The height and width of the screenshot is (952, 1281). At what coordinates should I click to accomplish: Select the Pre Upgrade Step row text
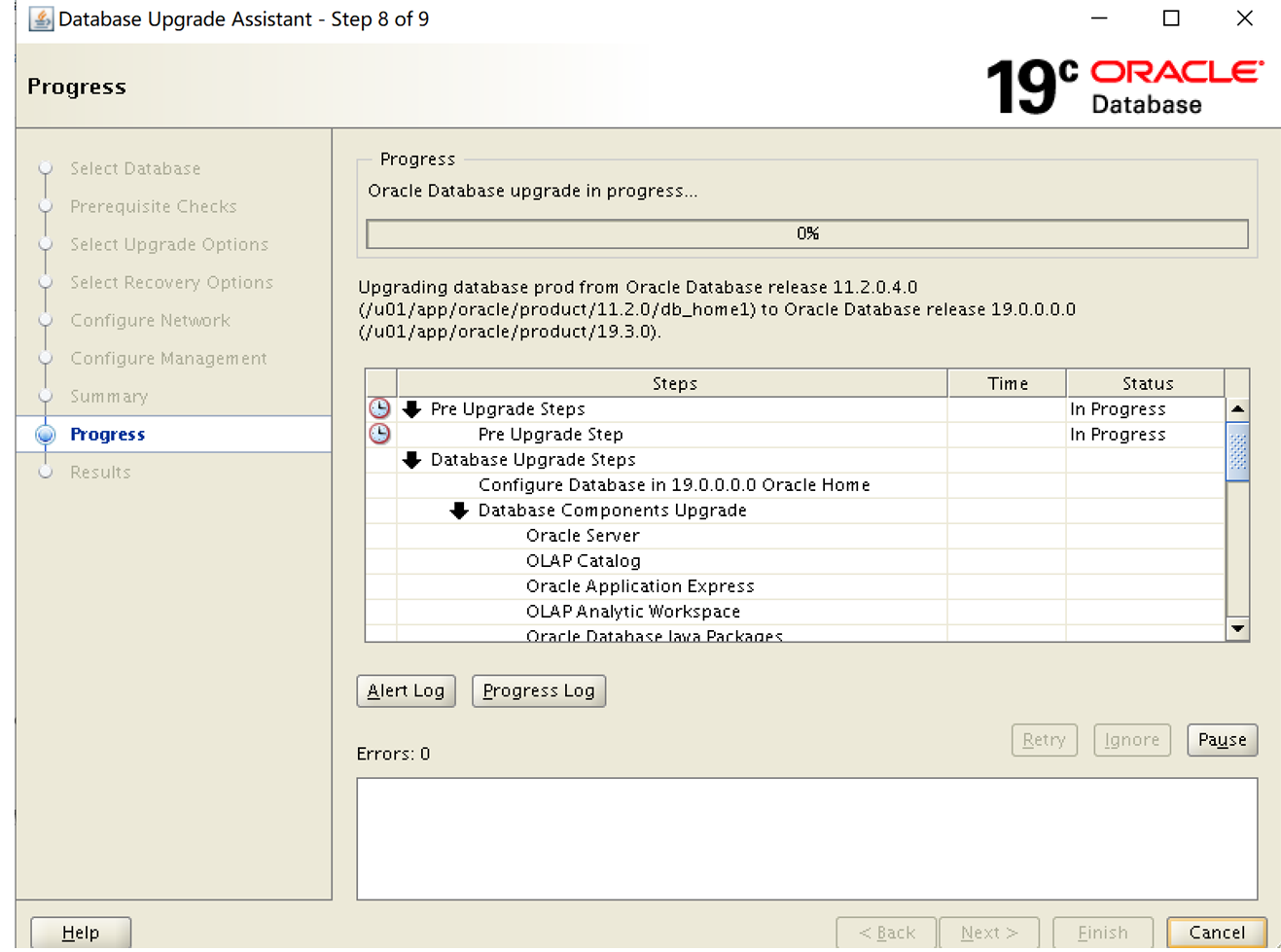click(x=551, y=435)
